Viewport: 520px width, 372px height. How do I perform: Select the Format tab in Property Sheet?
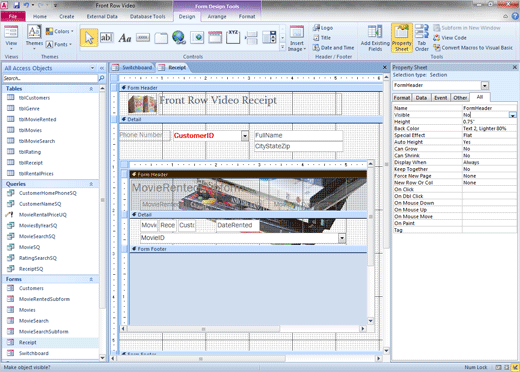click(x=402, y=98)
